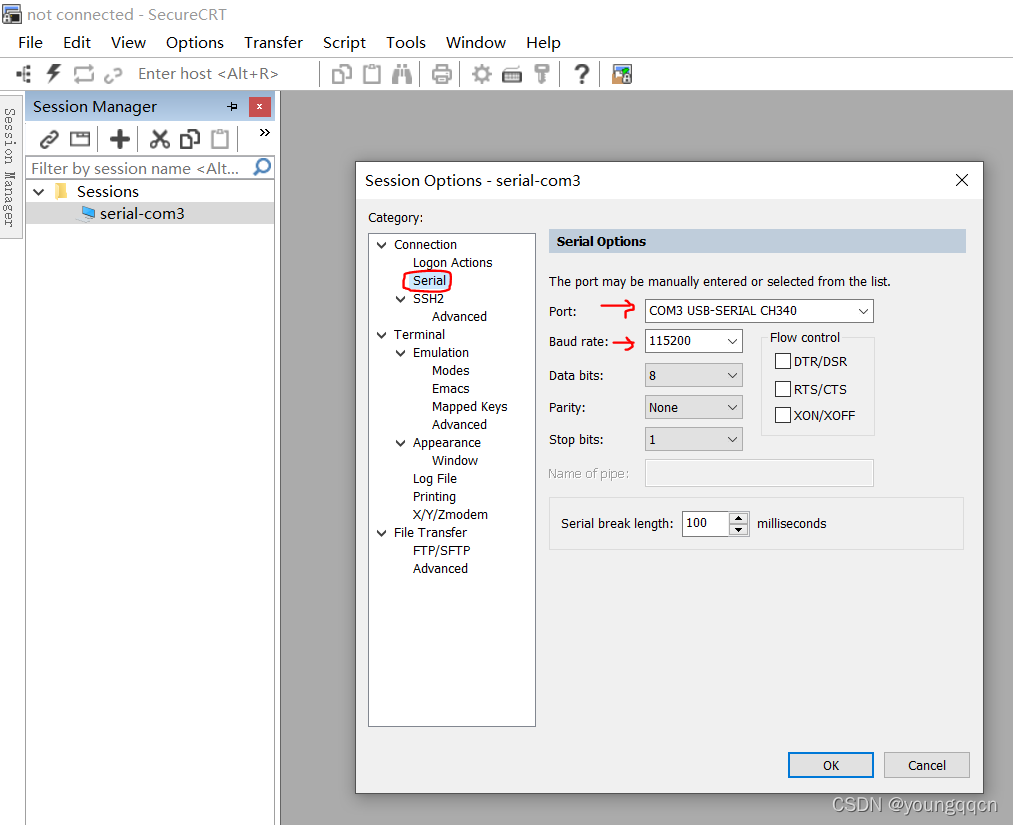1013x825 pixels.
Task: Enable RTS/CTS flow control
Action: 782,389
